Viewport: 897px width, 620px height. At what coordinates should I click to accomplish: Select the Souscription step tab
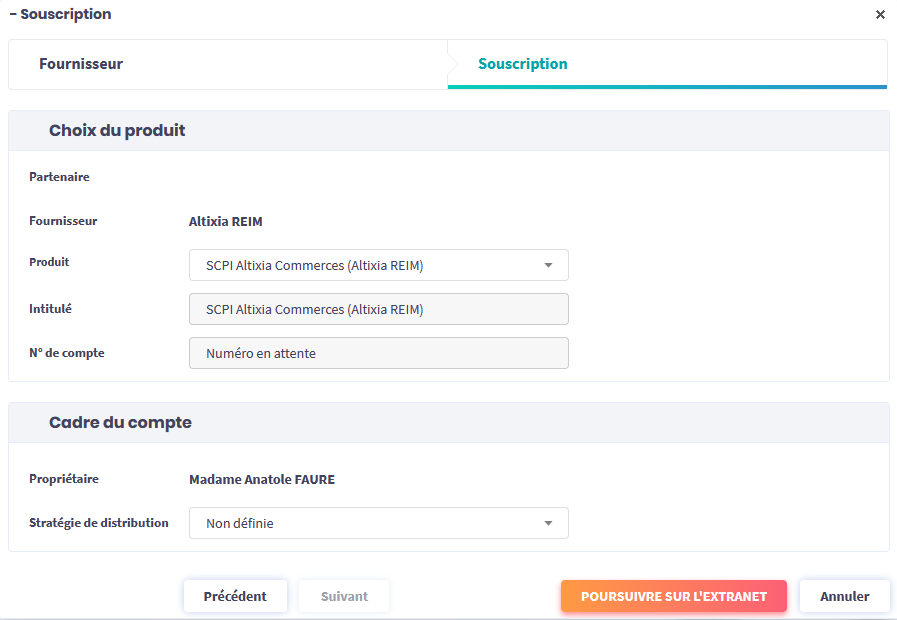(523, 64)
